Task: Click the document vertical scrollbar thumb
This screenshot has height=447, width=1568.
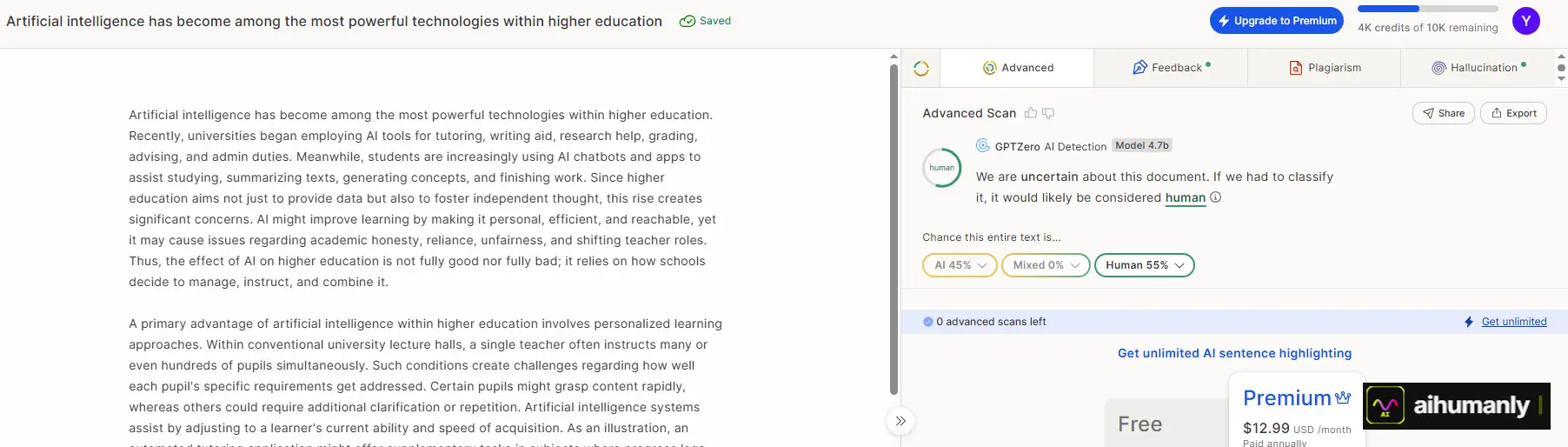Action: pos(894,229)
